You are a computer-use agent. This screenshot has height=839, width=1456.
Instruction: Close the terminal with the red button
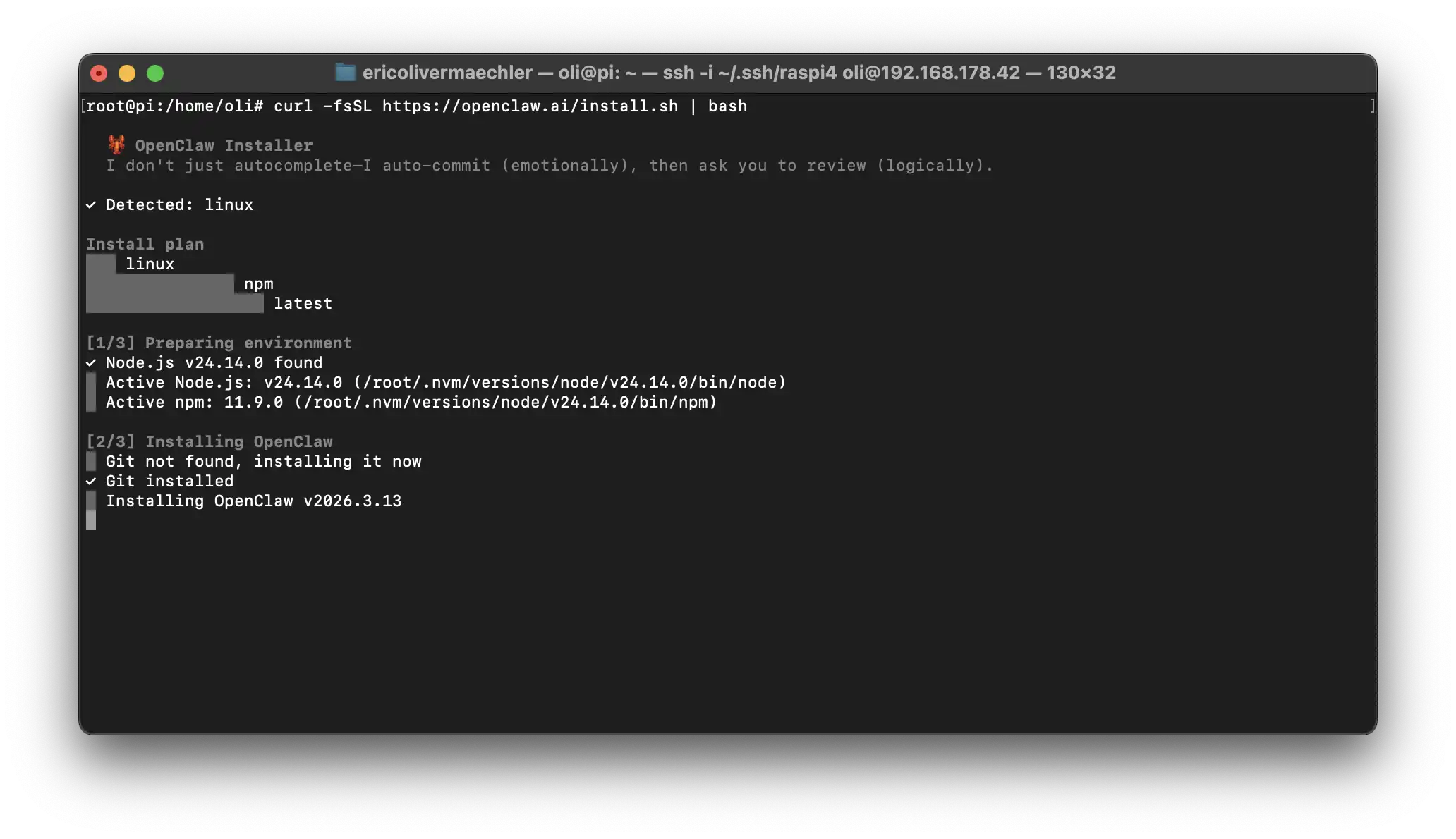click(x=99, y=73)
